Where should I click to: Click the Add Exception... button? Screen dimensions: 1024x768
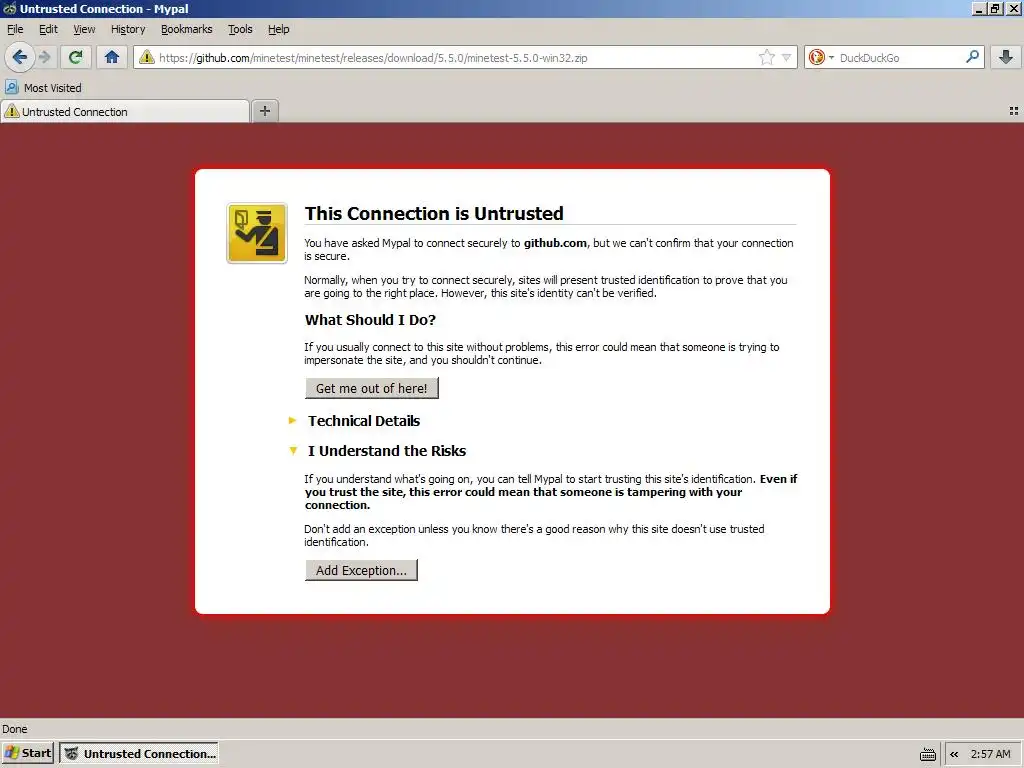click(x=361, y=570)
